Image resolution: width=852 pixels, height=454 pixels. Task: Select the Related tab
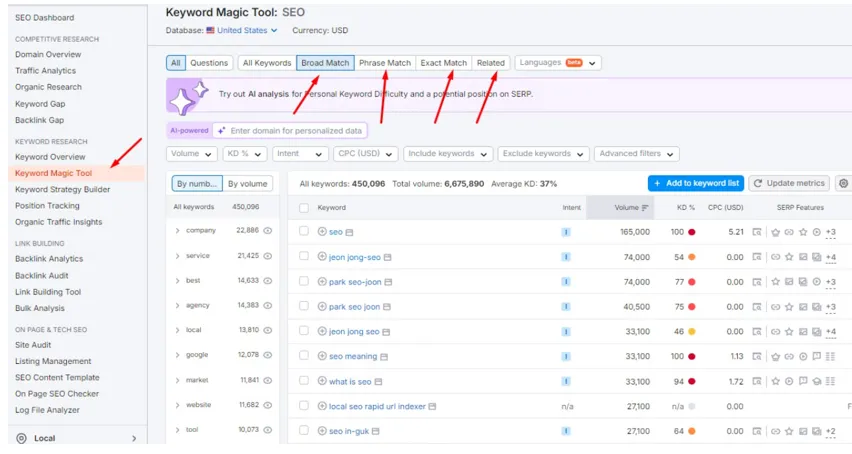pyautogui.click(x=491, y=63)
